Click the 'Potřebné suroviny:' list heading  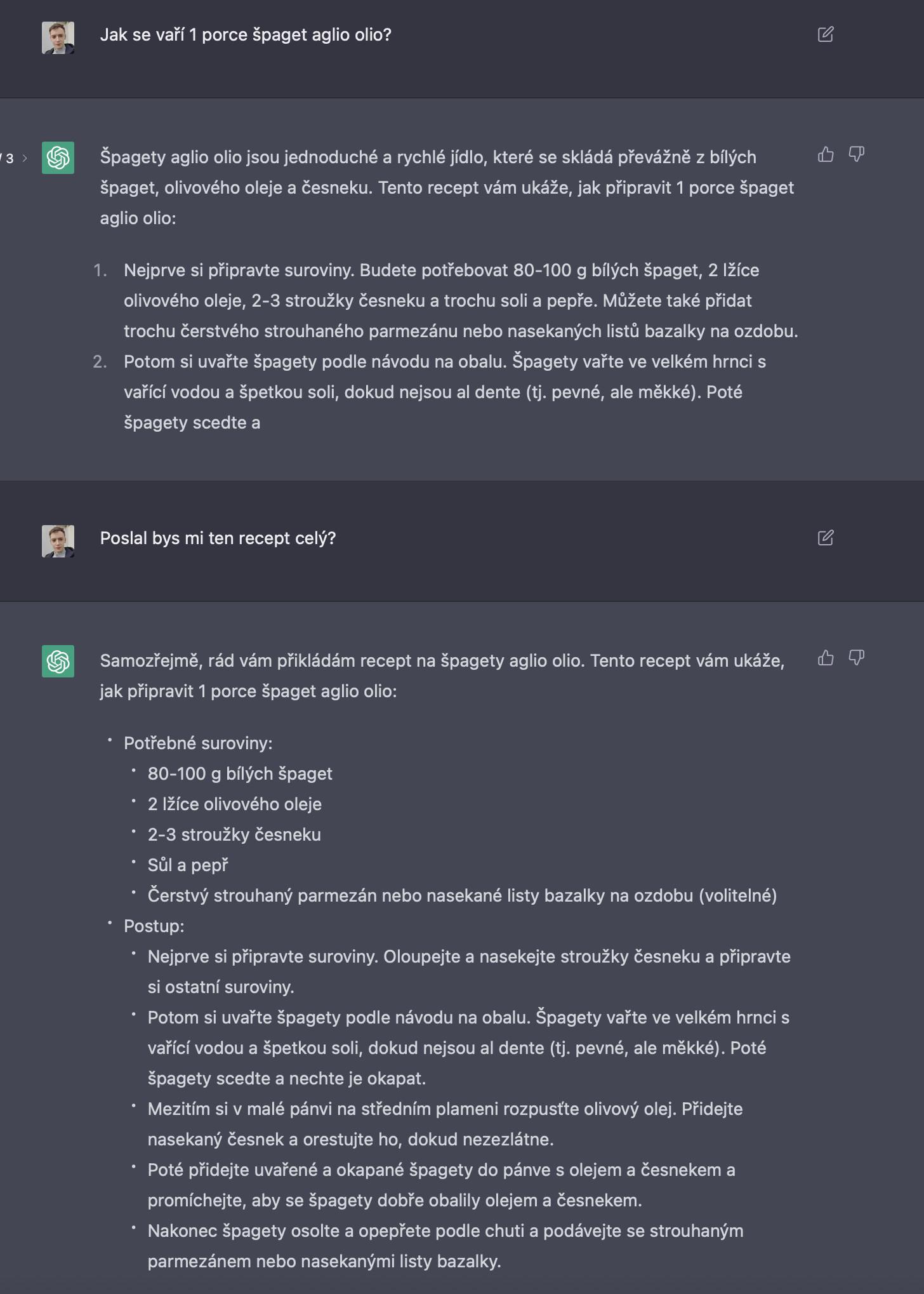coord(198,744)
